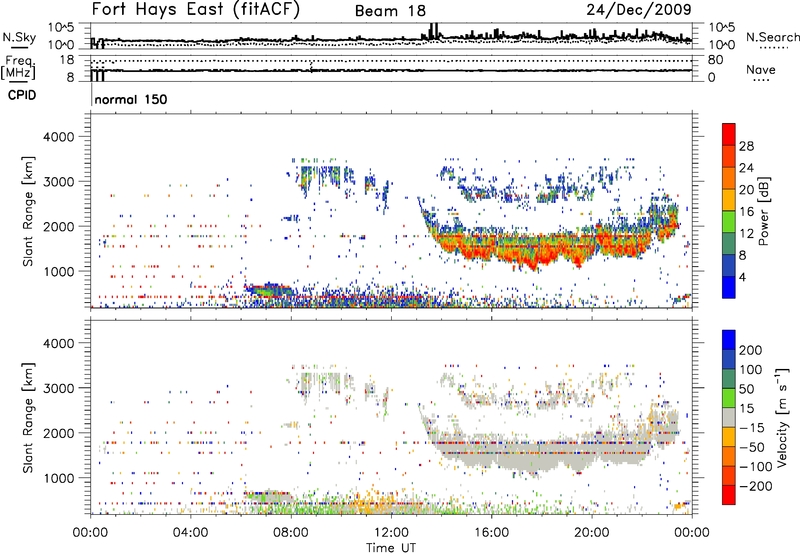Click the '100' velocity scale value
This screenshot has height=554, width=800.
(x=751, y=369)
